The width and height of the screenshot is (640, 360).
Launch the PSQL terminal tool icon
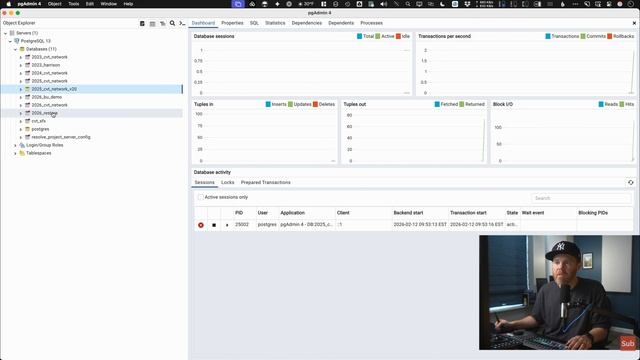182,23
